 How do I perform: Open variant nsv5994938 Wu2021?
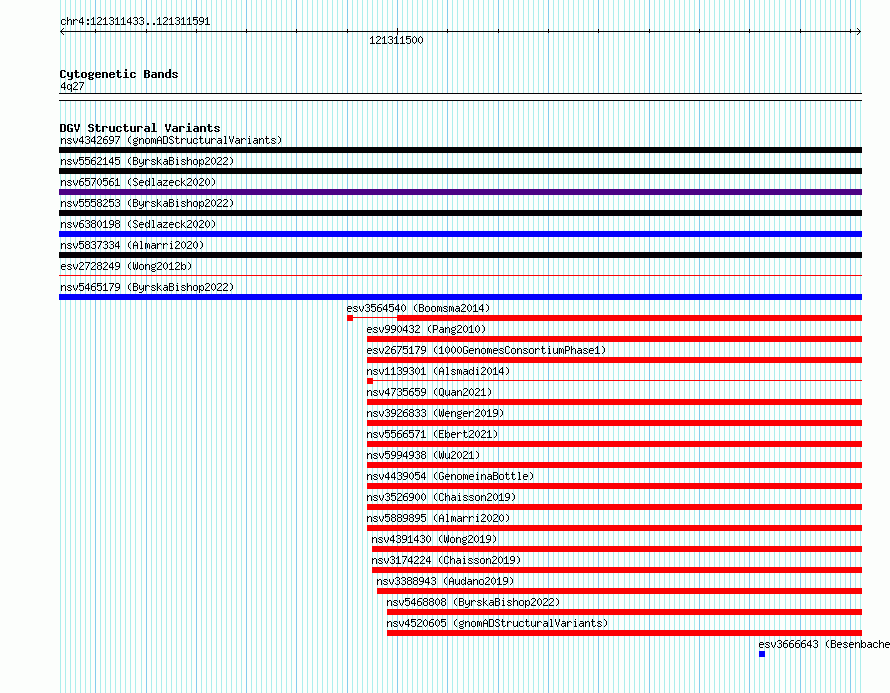point(423,455)
